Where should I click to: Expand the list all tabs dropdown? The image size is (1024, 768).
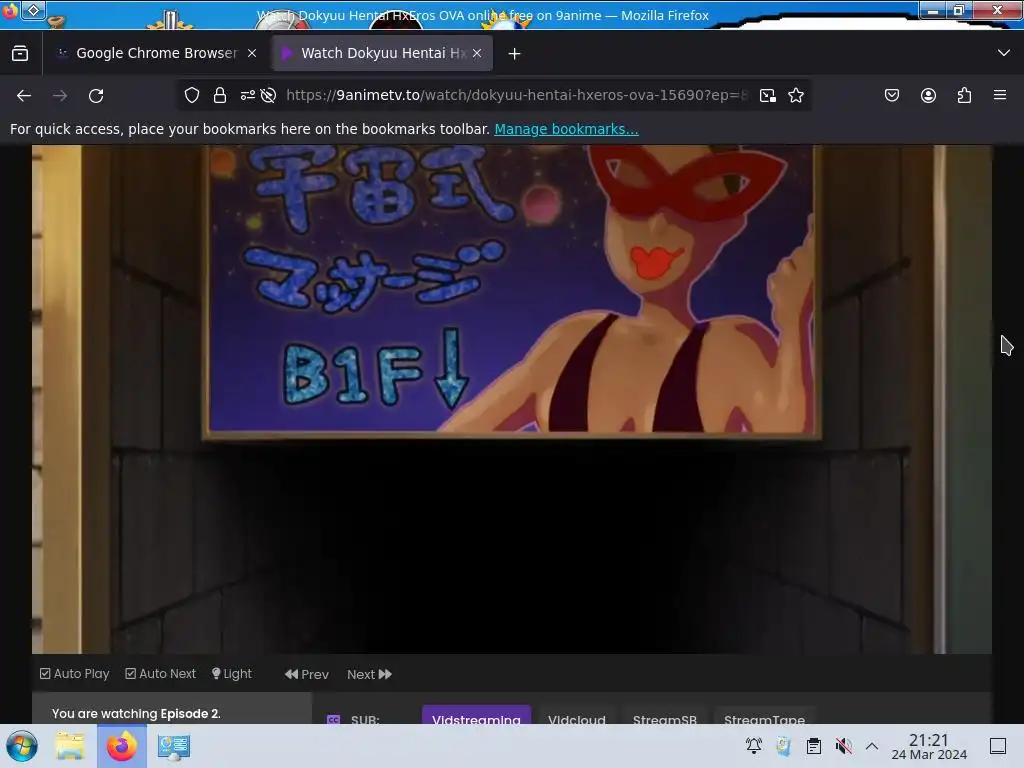(1004, 53)
